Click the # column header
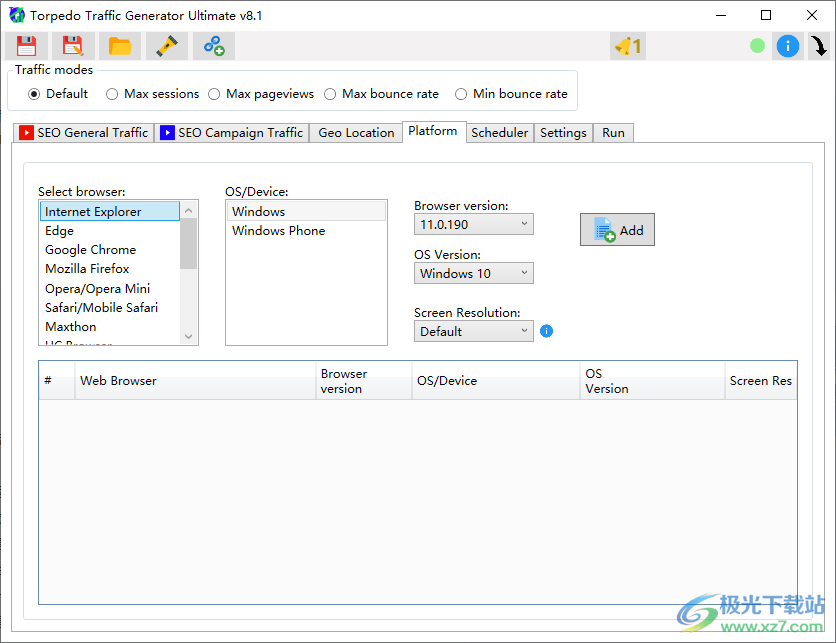The height and width of the screenshot is (643, 836). pyautogui.click(x=57, y=381)
